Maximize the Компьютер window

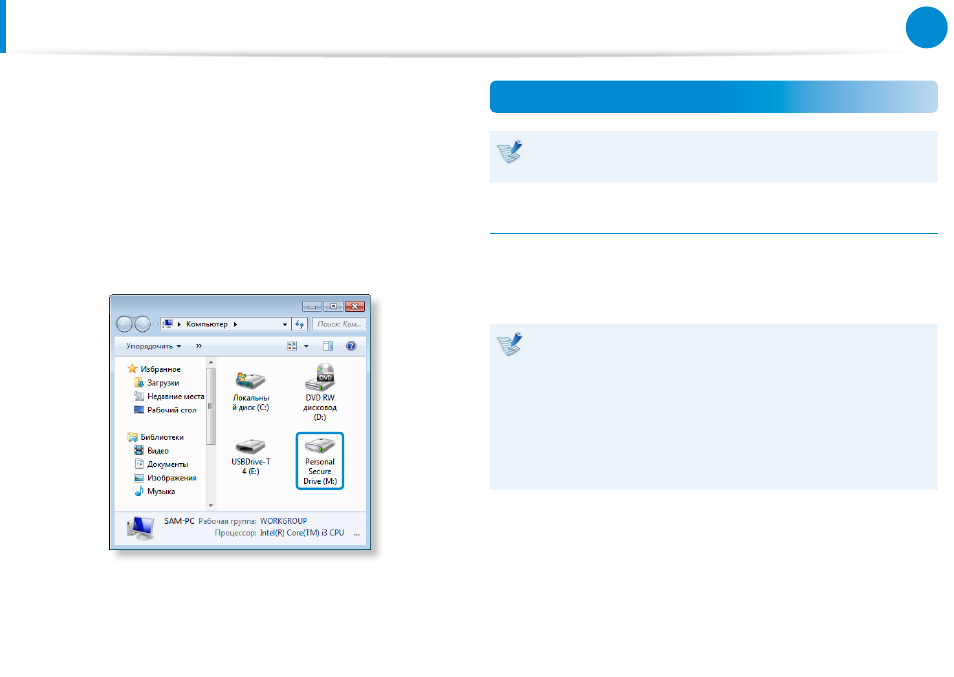pyautogui.click(x=333, y=306)
